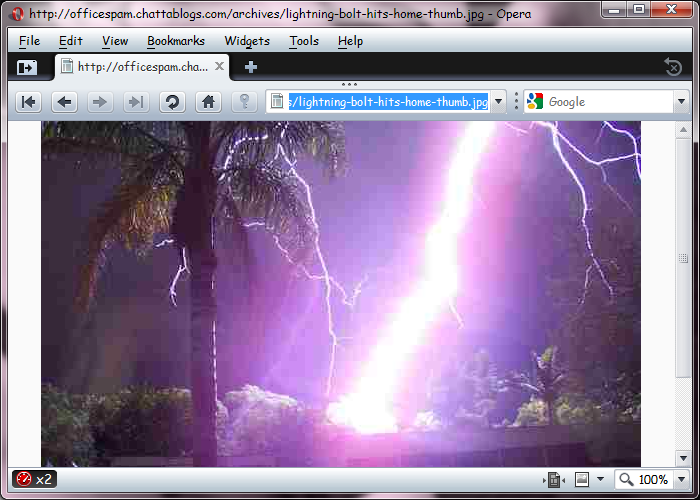Open the Edit menu
700x500 pixels.
click(71, 41)
